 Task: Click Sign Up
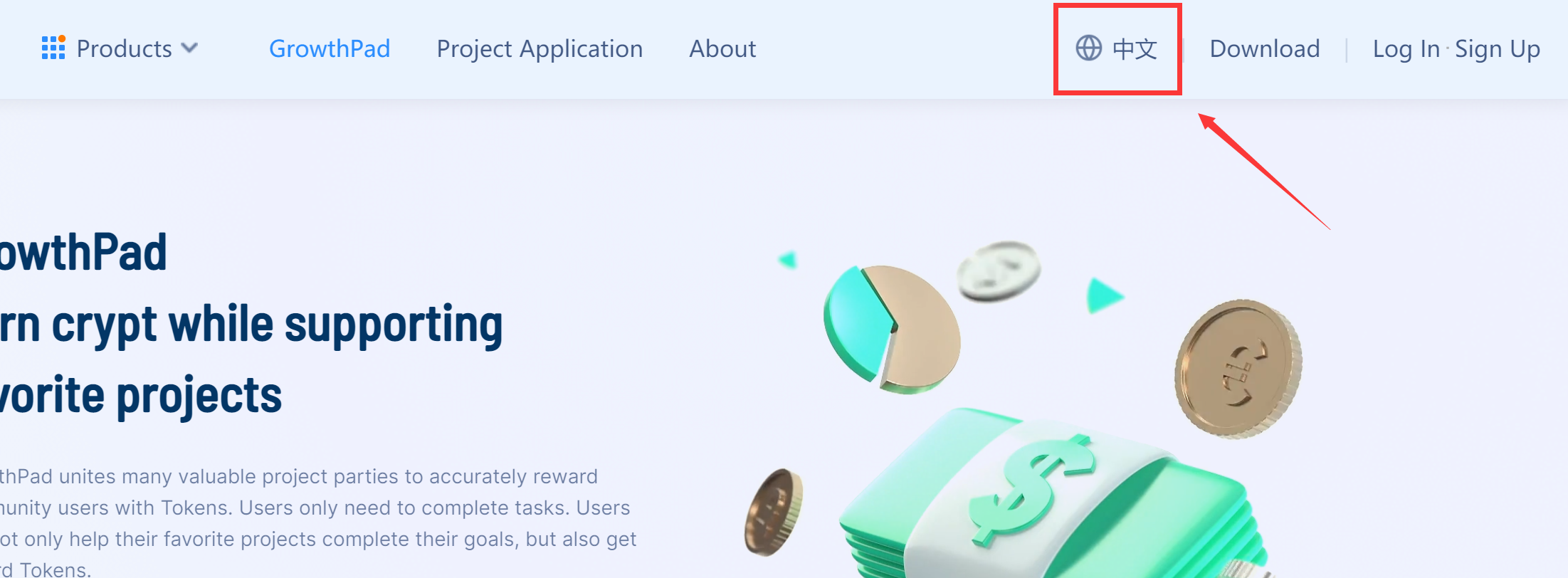click(x=1497, y=48)
